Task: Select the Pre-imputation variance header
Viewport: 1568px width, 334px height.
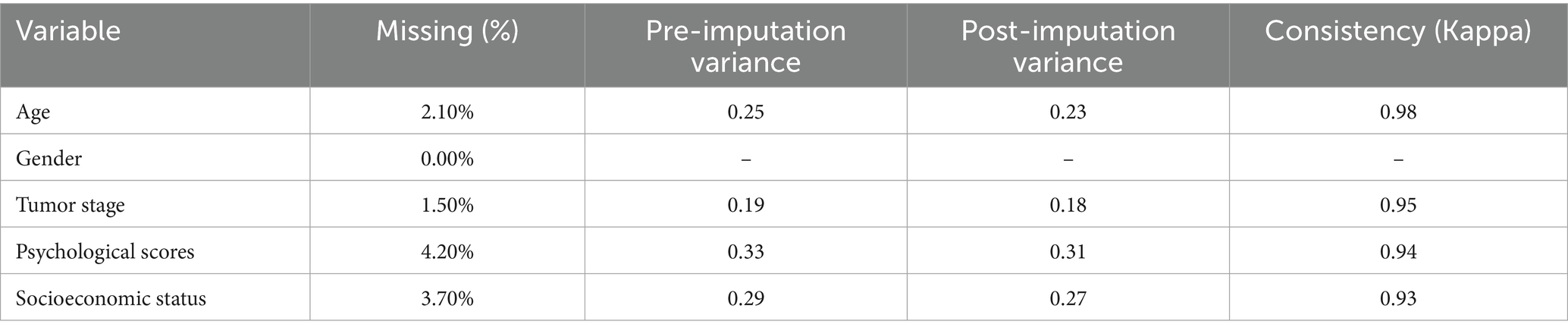Action: pyautogui.click(x=745, y=46)
